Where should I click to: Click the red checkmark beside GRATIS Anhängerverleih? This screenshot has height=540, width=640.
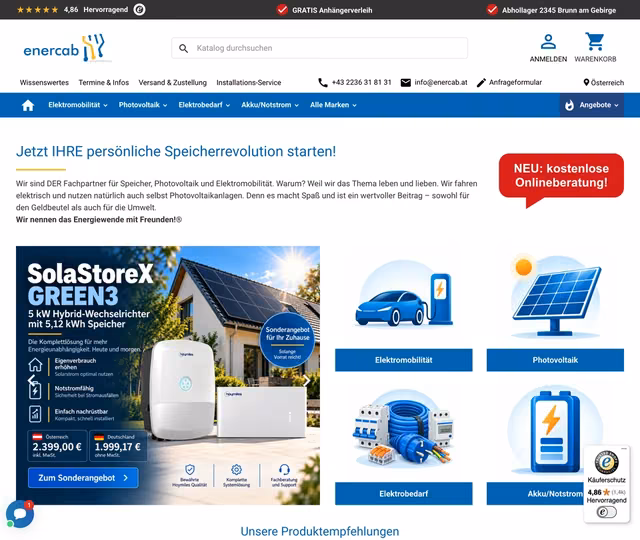(x=282, y=10)
